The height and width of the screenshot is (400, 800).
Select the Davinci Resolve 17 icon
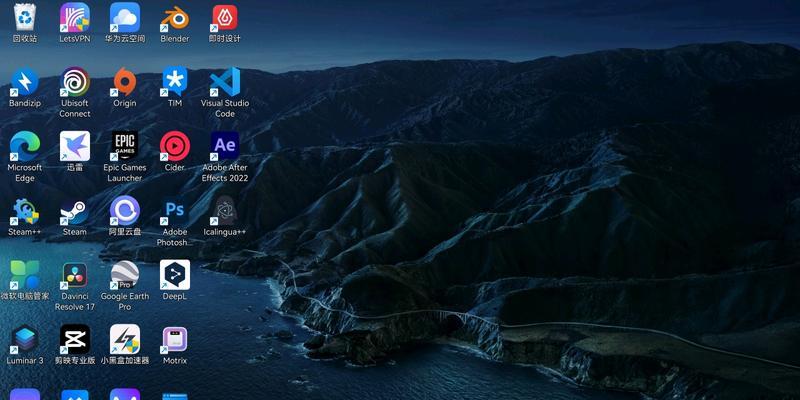point(75,274)
